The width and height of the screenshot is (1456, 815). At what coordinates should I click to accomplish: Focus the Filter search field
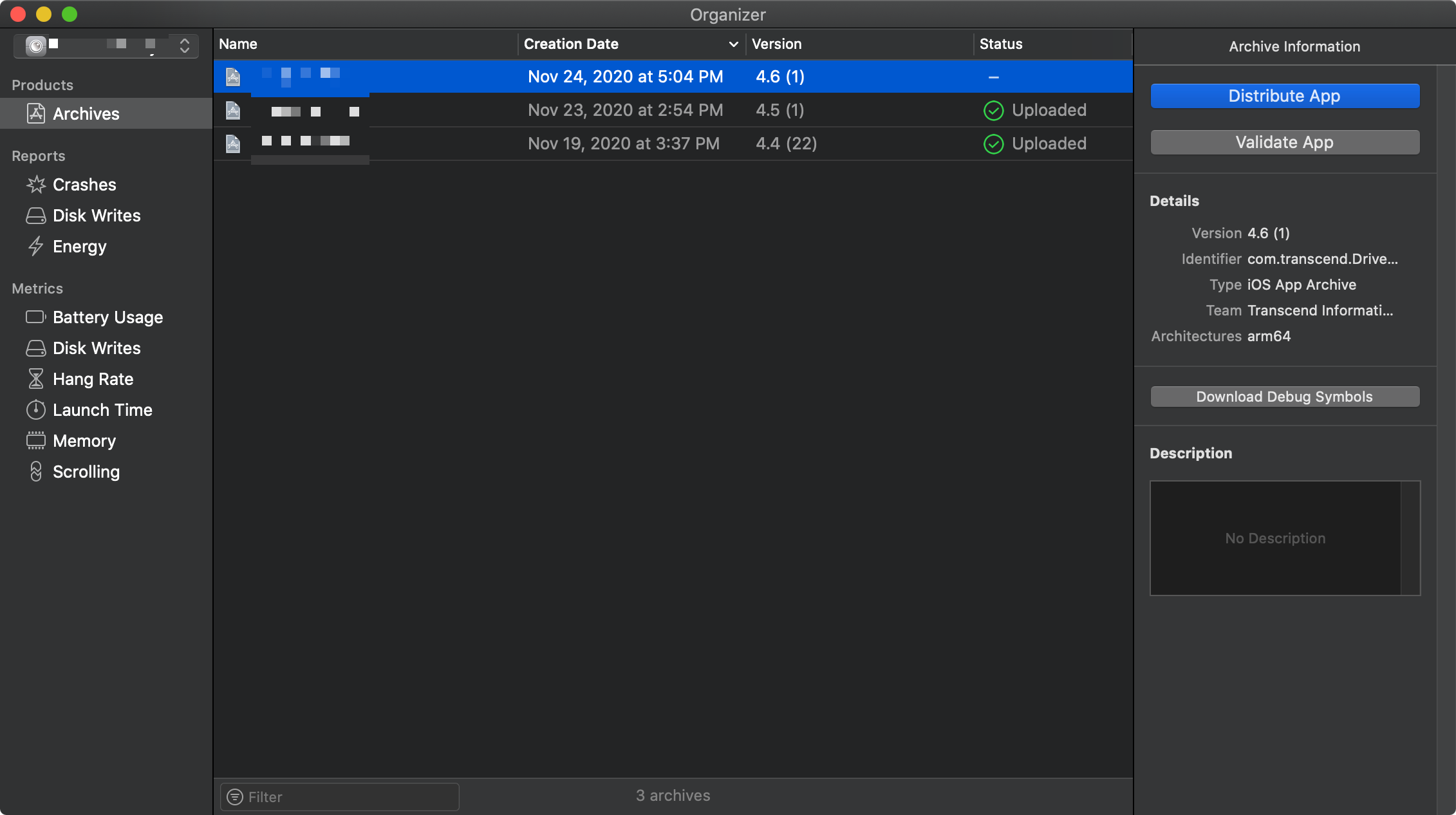(340, 797)
